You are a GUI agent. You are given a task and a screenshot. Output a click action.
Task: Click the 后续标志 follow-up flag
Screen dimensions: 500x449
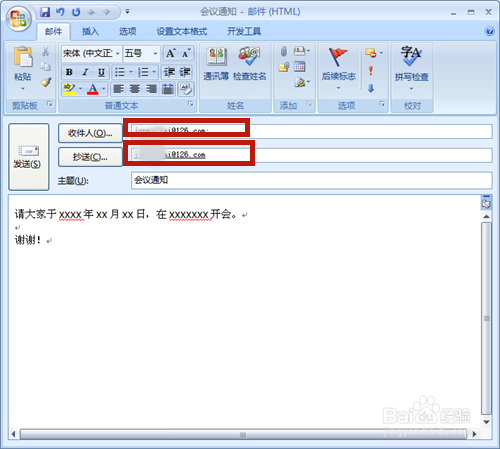tap(339, 68)
